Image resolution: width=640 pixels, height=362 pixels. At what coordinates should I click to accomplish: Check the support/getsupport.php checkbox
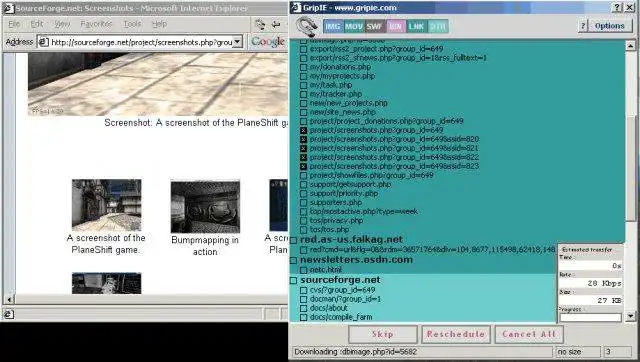tap(303, 184)
